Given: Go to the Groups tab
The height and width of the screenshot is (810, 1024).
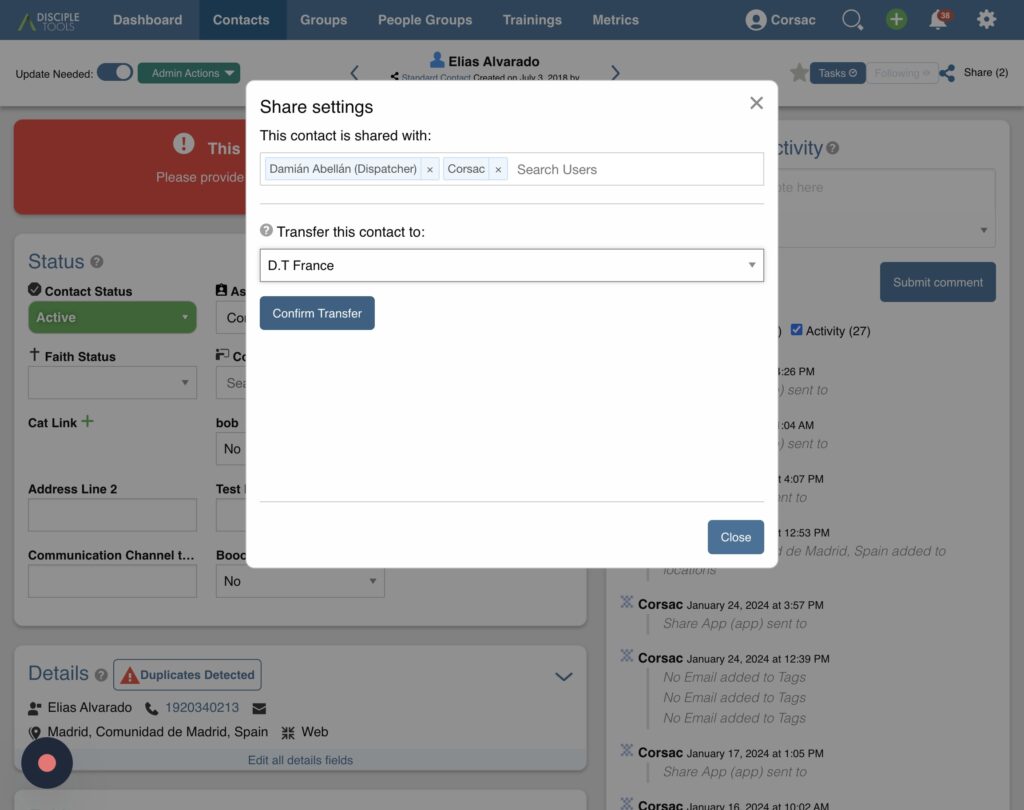Looking at the screenshot, I should click(323, 20).
